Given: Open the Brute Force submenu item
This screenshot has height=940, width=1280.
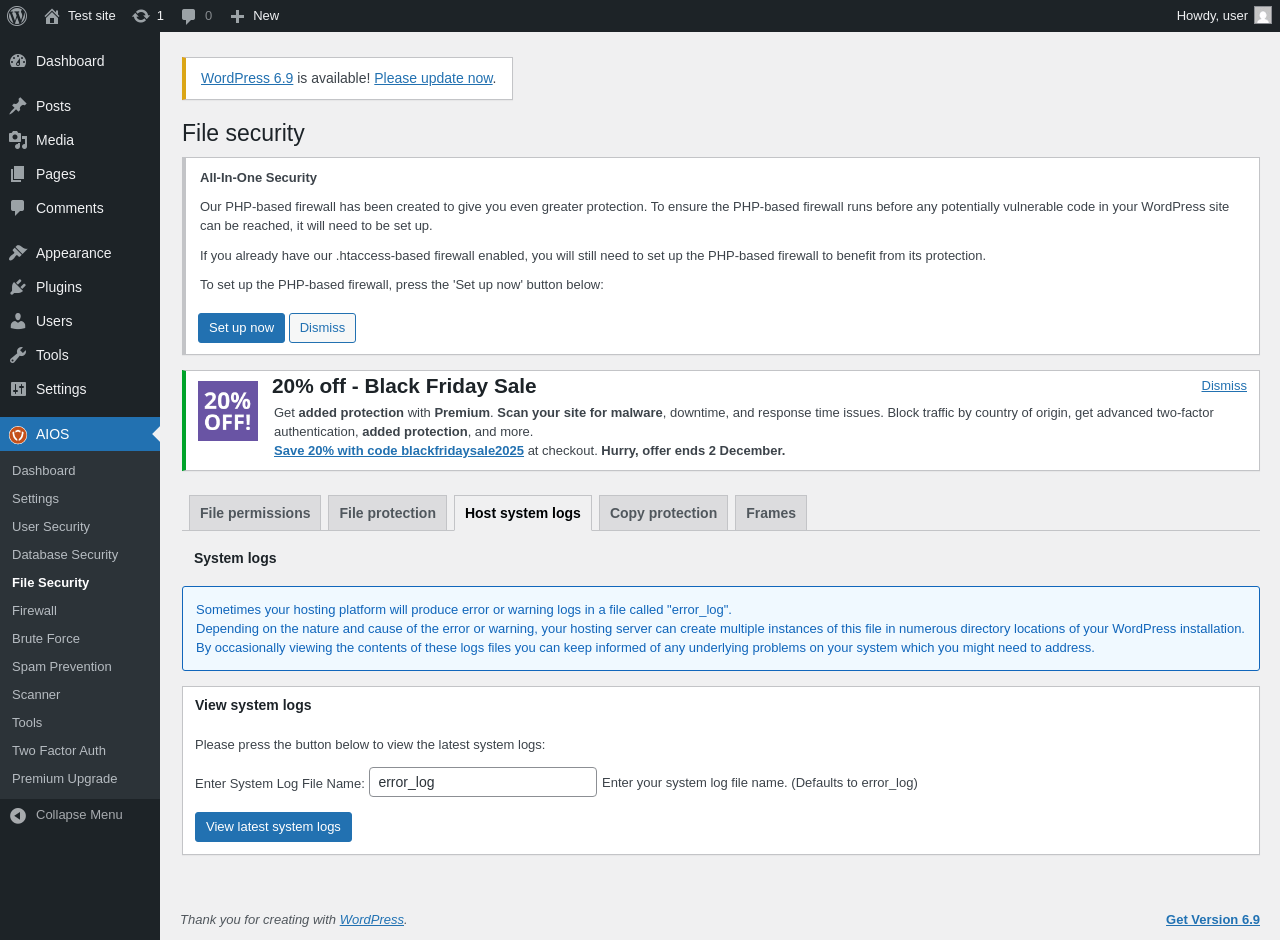Looking at the screenshot, I should (x=46, y=638).
